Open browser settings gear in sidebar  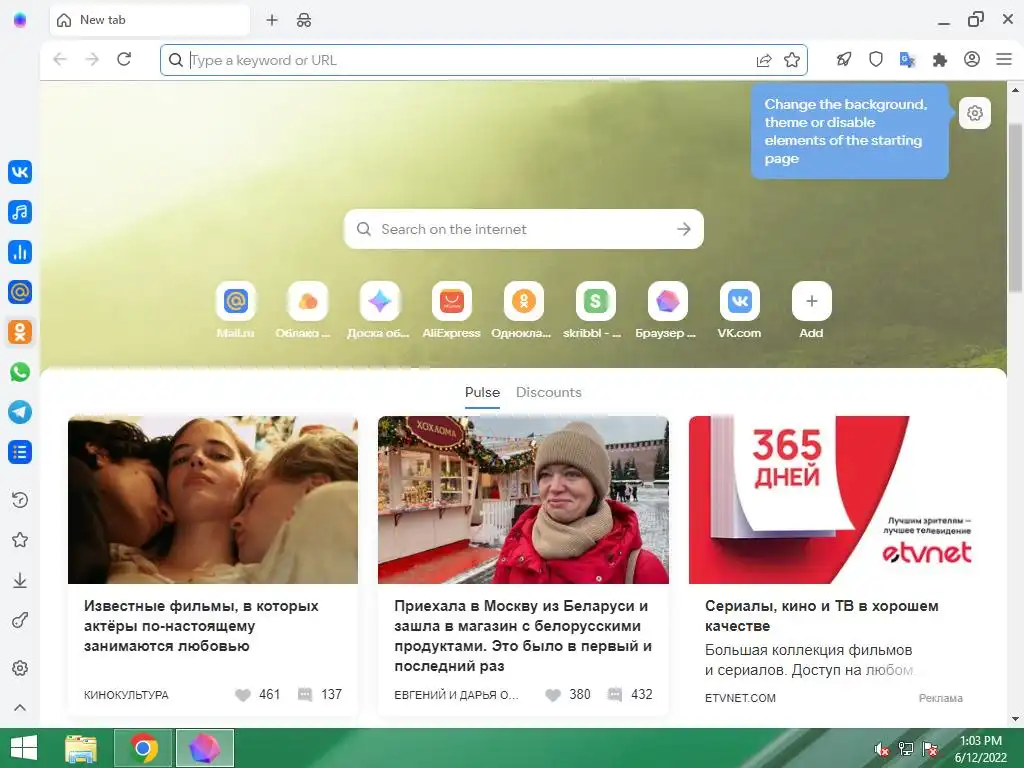[20, 668]
